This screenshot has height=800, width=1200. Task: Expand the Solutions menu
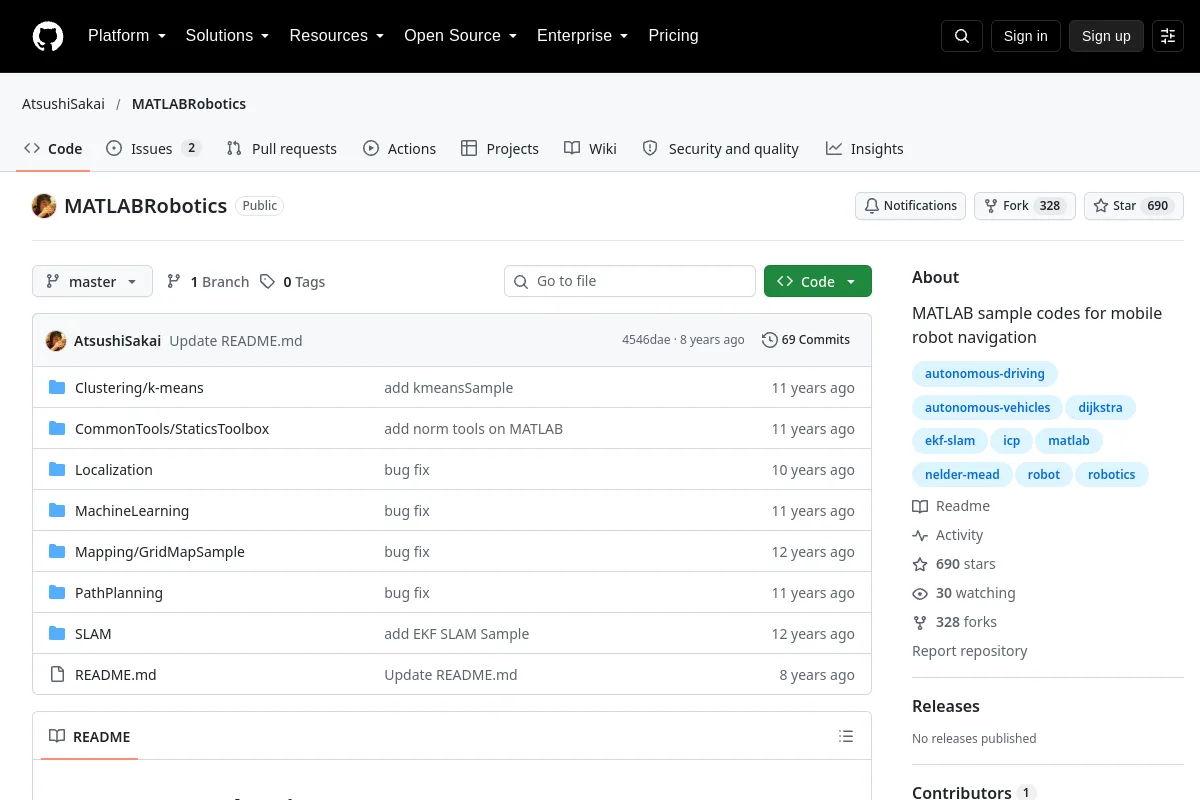(227, 36)
